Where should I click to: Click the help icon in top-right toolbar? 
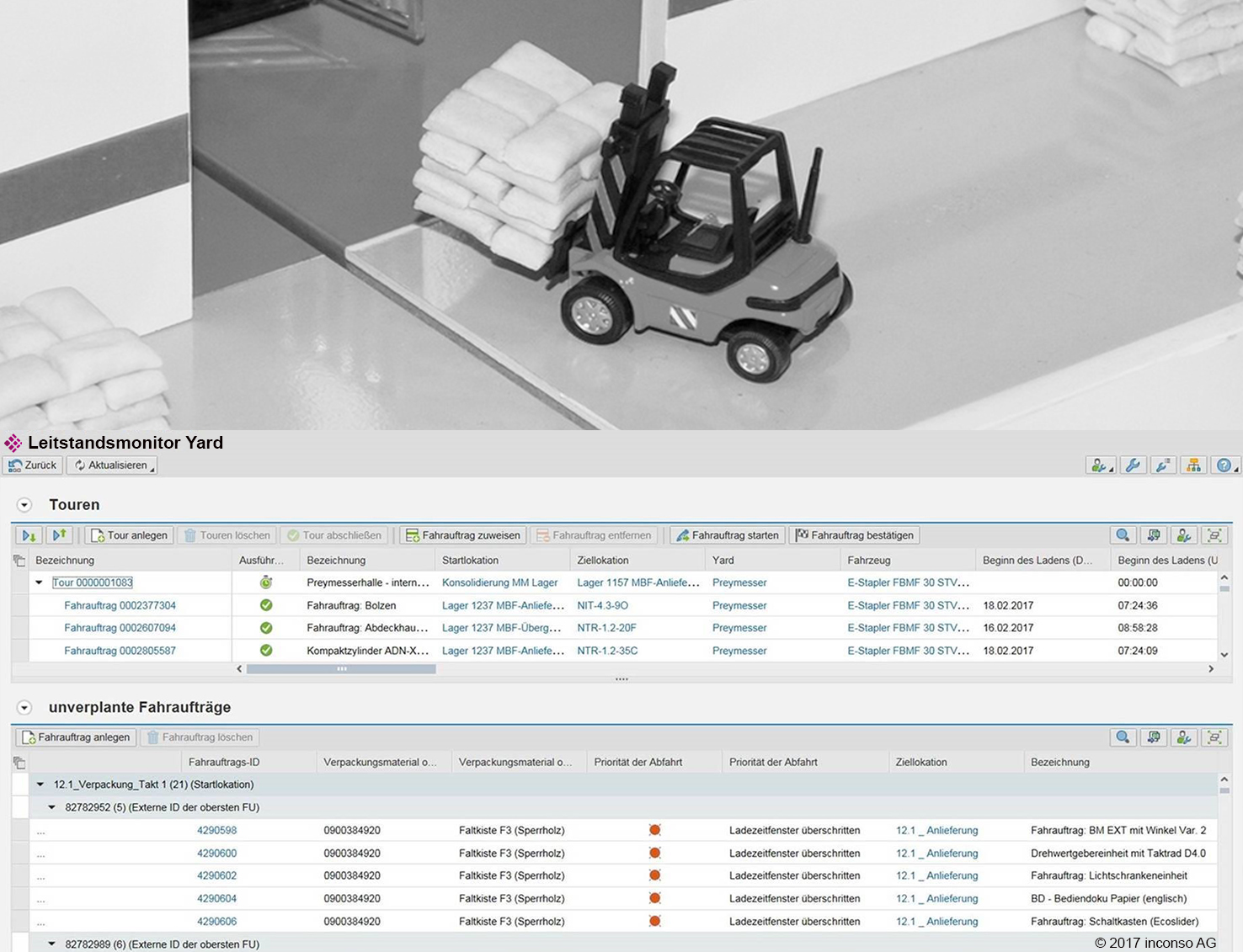click(1224, 465)
